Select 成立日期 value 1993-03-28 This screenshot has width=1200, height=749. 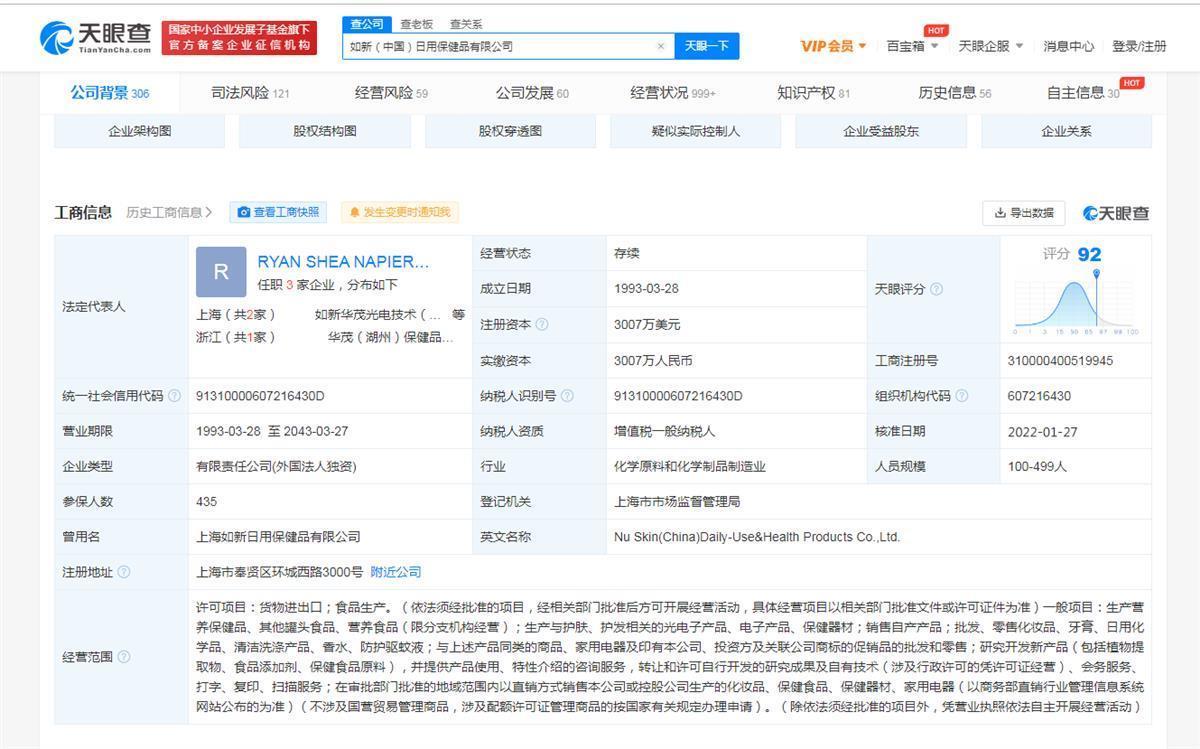(646, 289)
